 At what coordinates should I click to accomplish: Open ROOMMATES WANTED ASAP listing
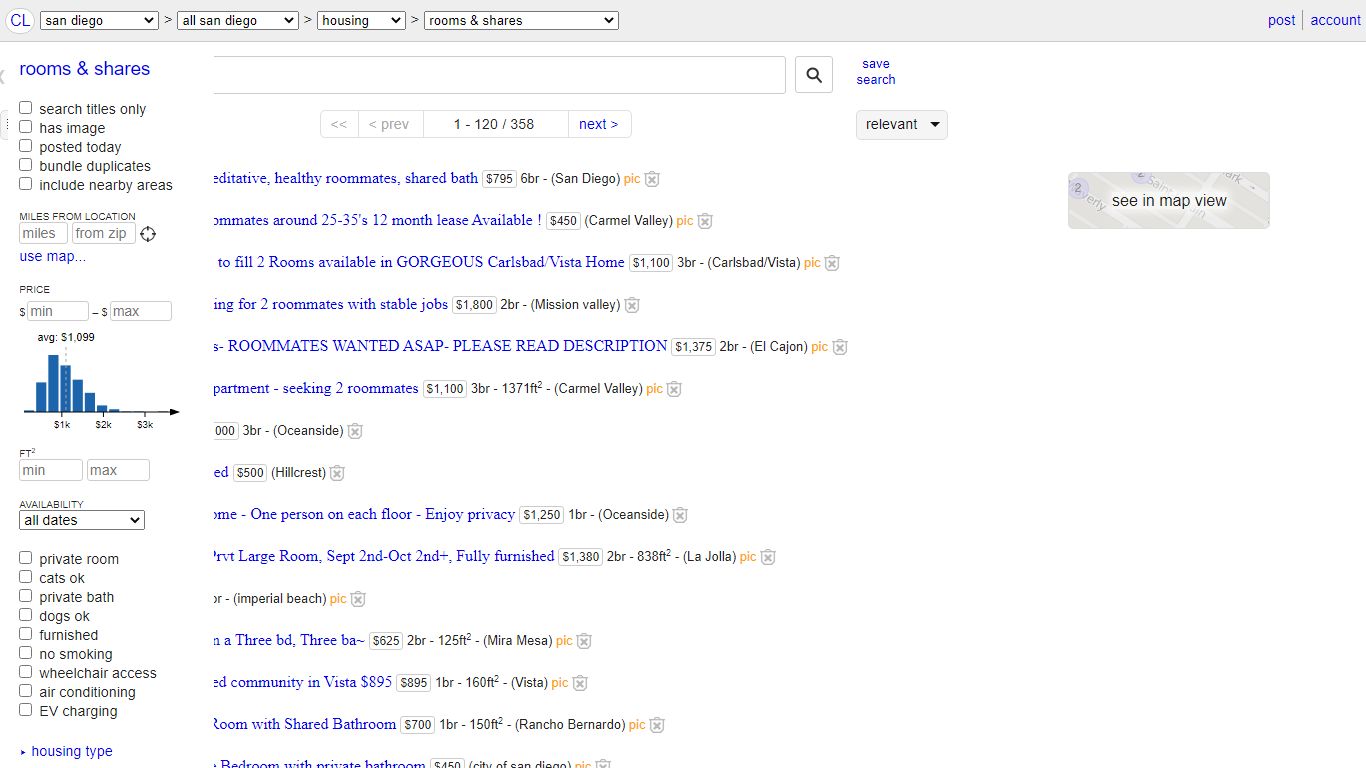(x=441, y=346)
